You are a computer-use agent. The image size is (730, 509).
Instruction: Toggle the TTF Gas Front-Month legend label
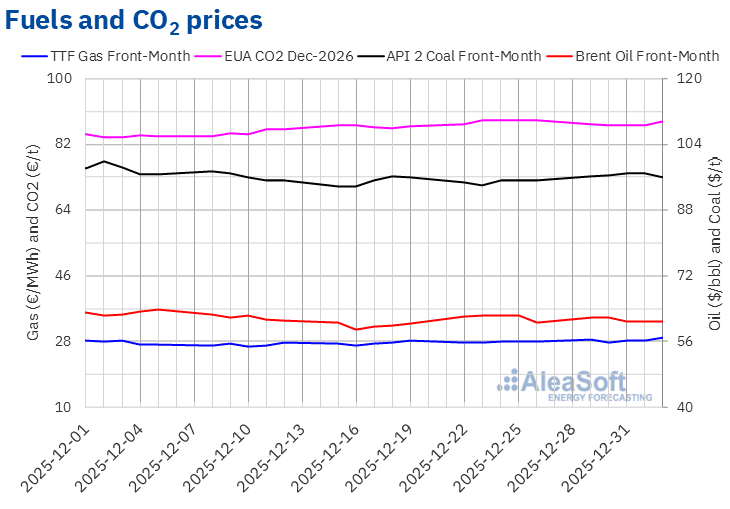[x=119, y=56]
